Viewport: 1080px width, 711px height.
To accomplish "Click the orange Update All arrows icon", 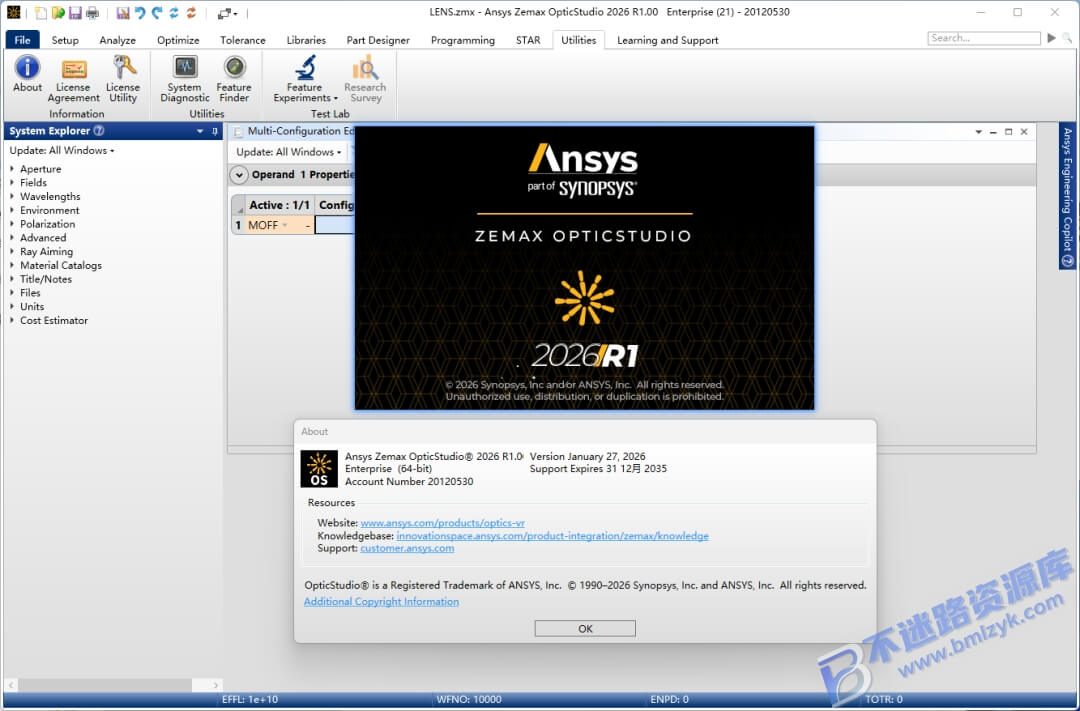I will (x=191, y=12).
